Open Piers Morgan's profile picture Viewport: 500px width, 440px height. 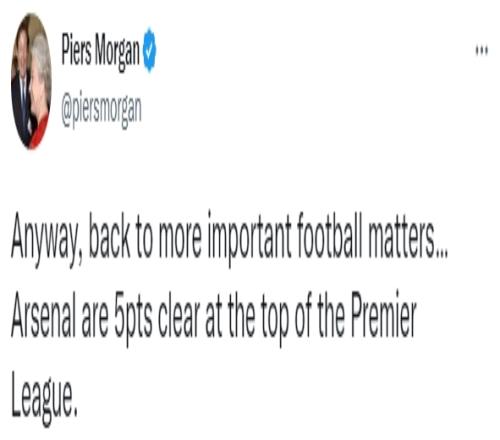[31, 81]
